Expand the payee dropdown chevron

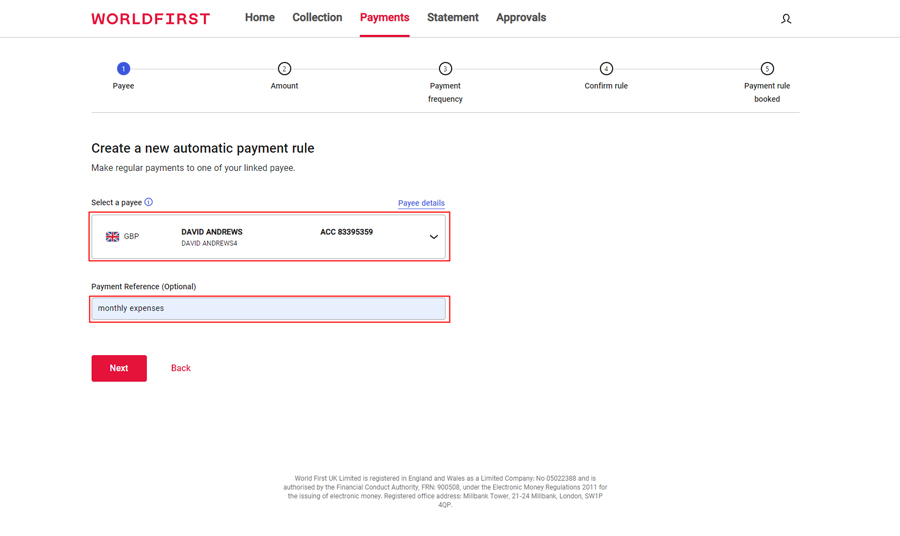434,237
